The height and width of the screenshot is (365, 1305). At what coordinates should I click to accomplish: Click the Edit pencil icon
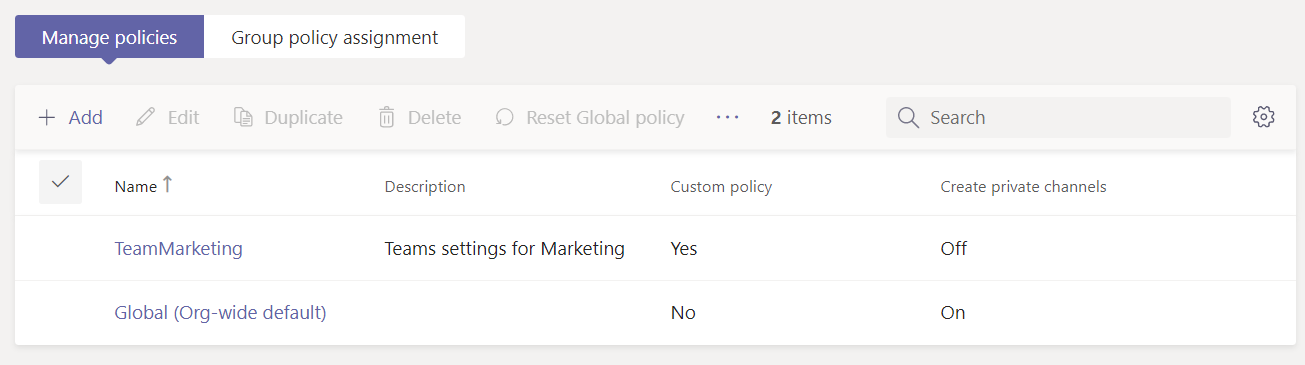coord(146,117)
